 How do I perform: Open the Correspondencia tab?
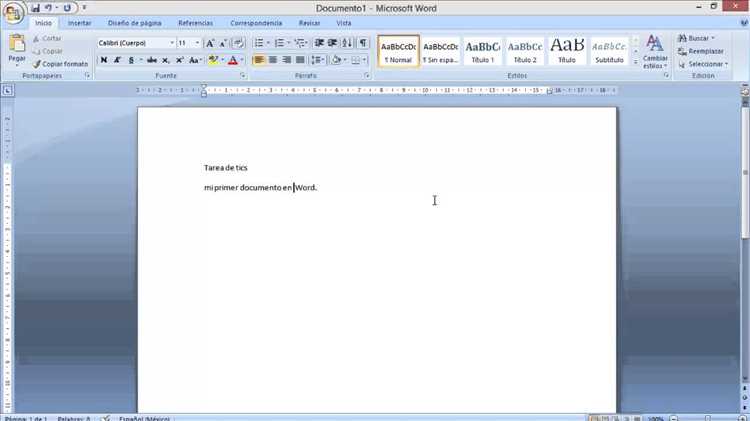point(256,23)
